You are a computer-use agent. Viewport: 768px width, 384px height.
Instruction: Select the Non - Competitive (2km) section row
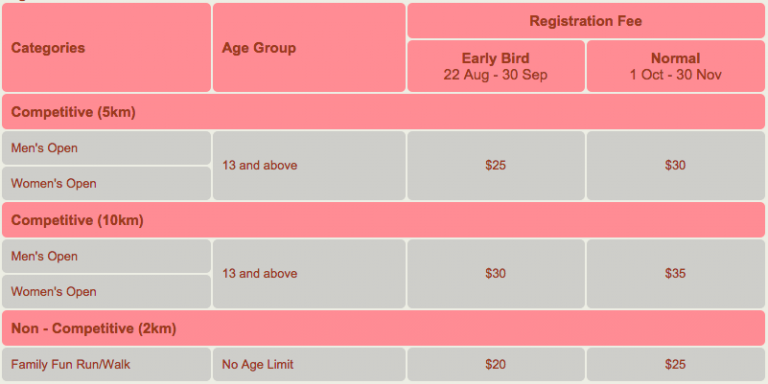point(383,328)
